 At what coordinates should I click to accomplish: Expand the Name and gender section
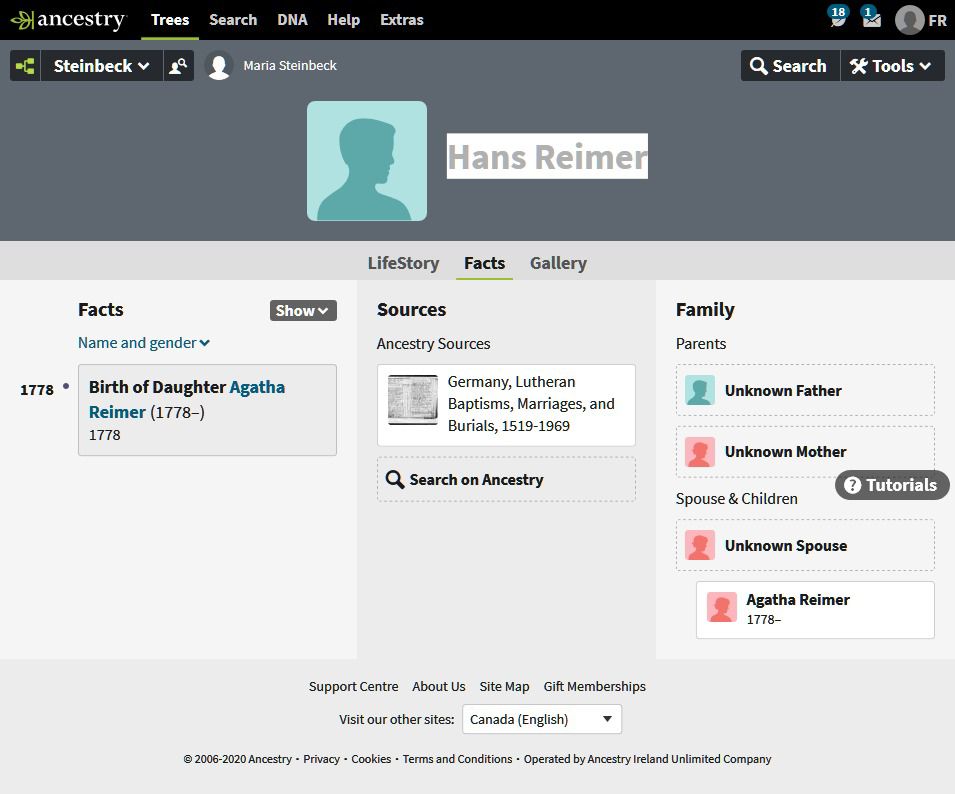click(144, 343)
